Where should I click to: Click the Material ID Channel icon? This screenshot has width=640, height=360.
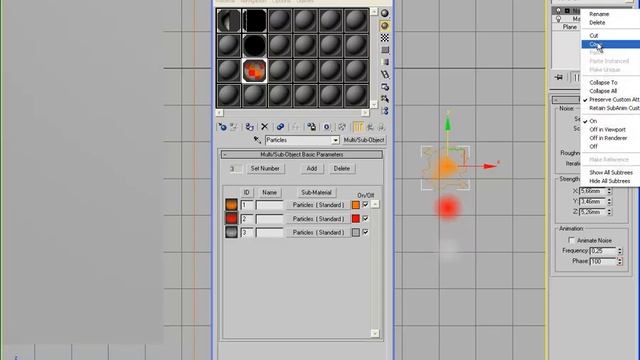(327, 127)
